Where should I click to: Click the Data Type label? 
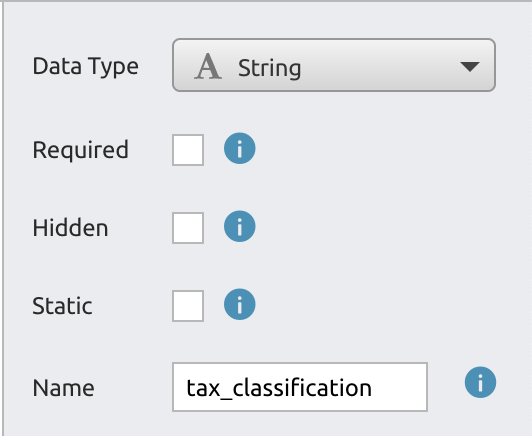pyautogui.click(x=86, y=67)
